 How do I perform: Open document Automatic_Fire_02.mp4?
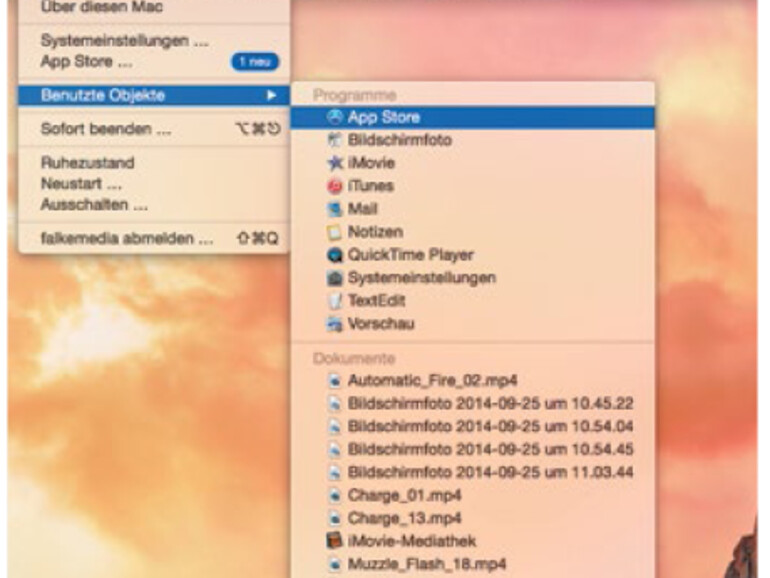[x=472, y=381]
